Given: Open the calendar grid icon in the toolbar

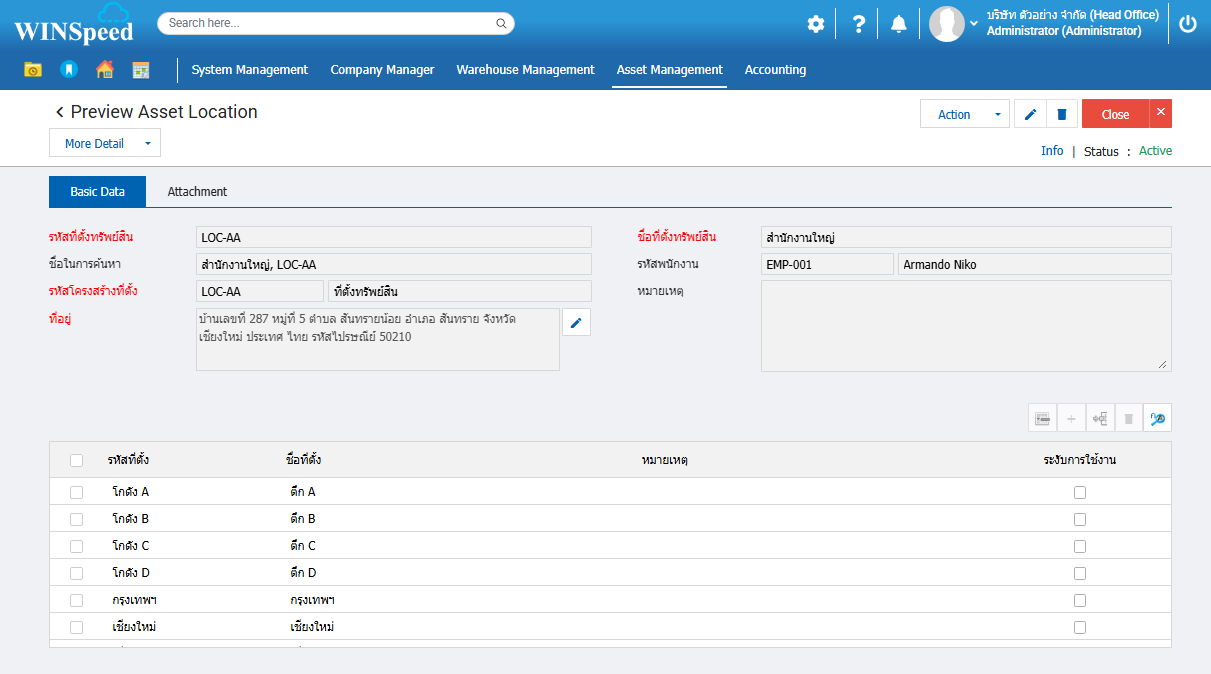Looking at the screenshot, I should (141, 70).
